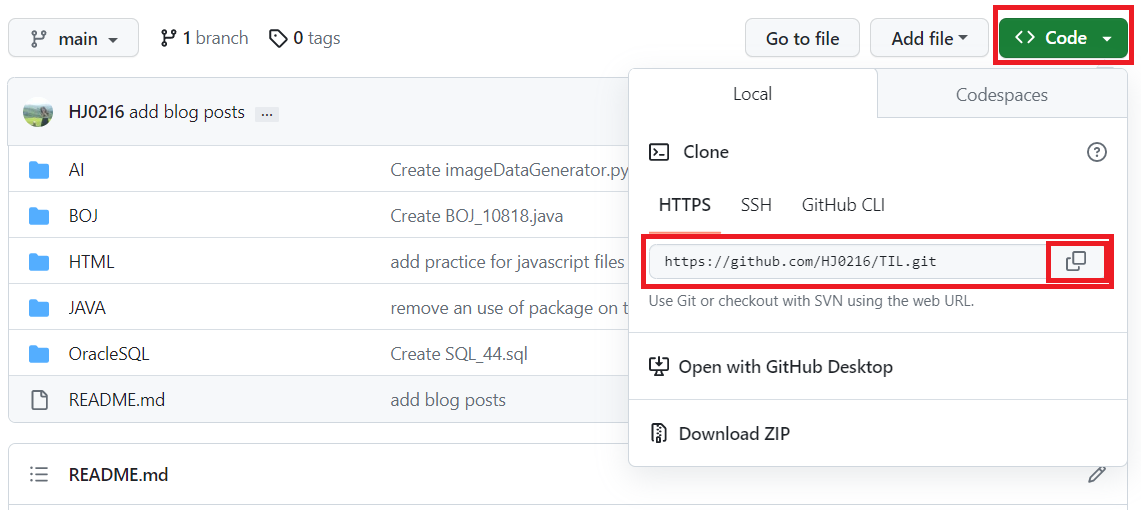Click the Go to file button
Image resolution: width=1141 pixels, height=510 pixels.
tap(802, 38)
